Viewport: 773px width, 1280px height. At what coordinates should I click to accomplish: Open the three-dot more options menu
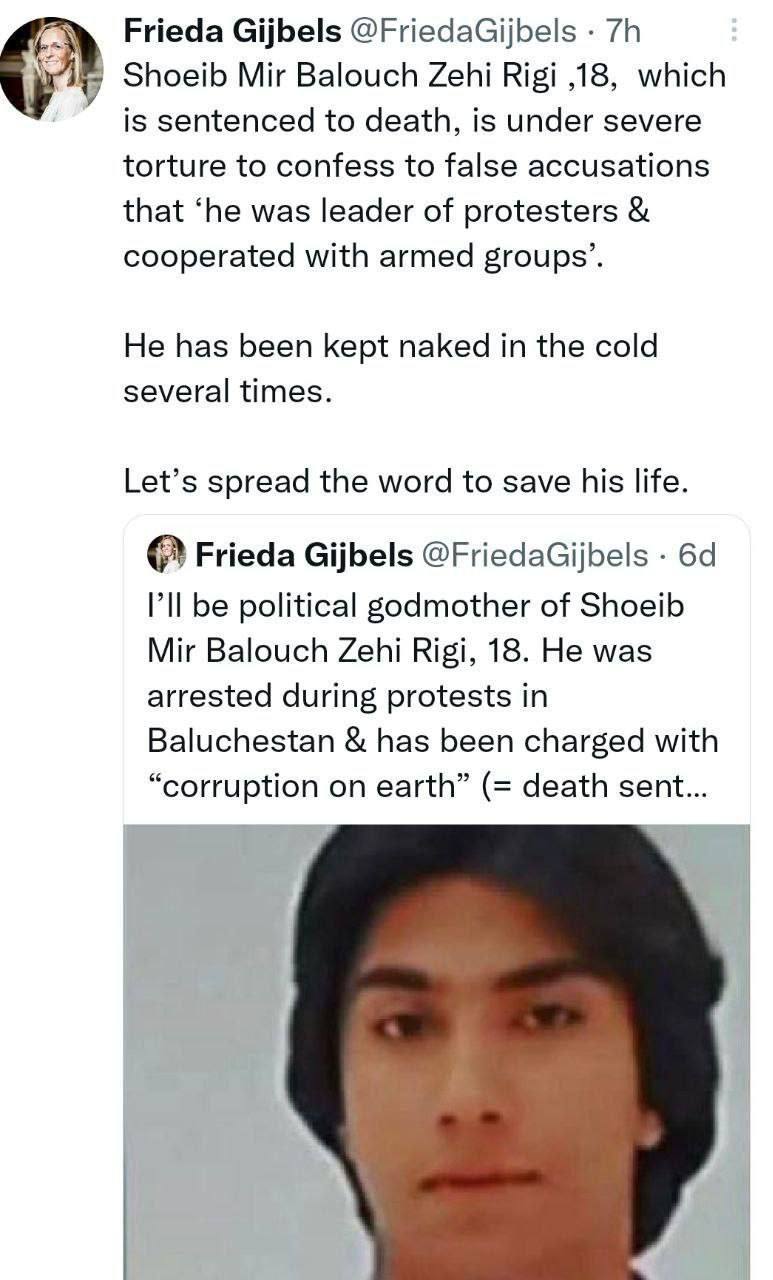(x=733, y=32)
